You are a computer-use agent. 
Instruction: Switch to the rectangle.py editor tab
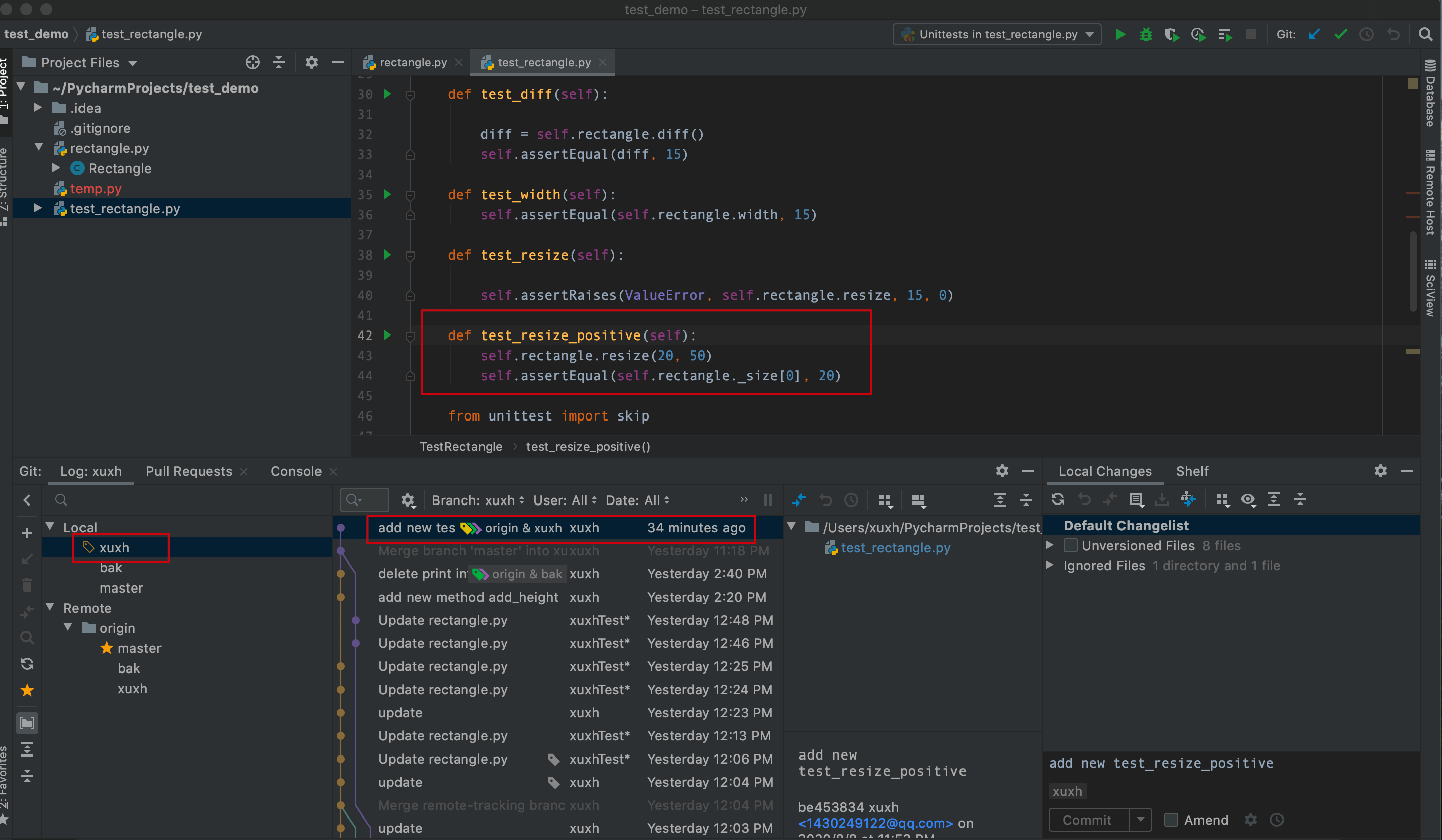pos(413,62)
